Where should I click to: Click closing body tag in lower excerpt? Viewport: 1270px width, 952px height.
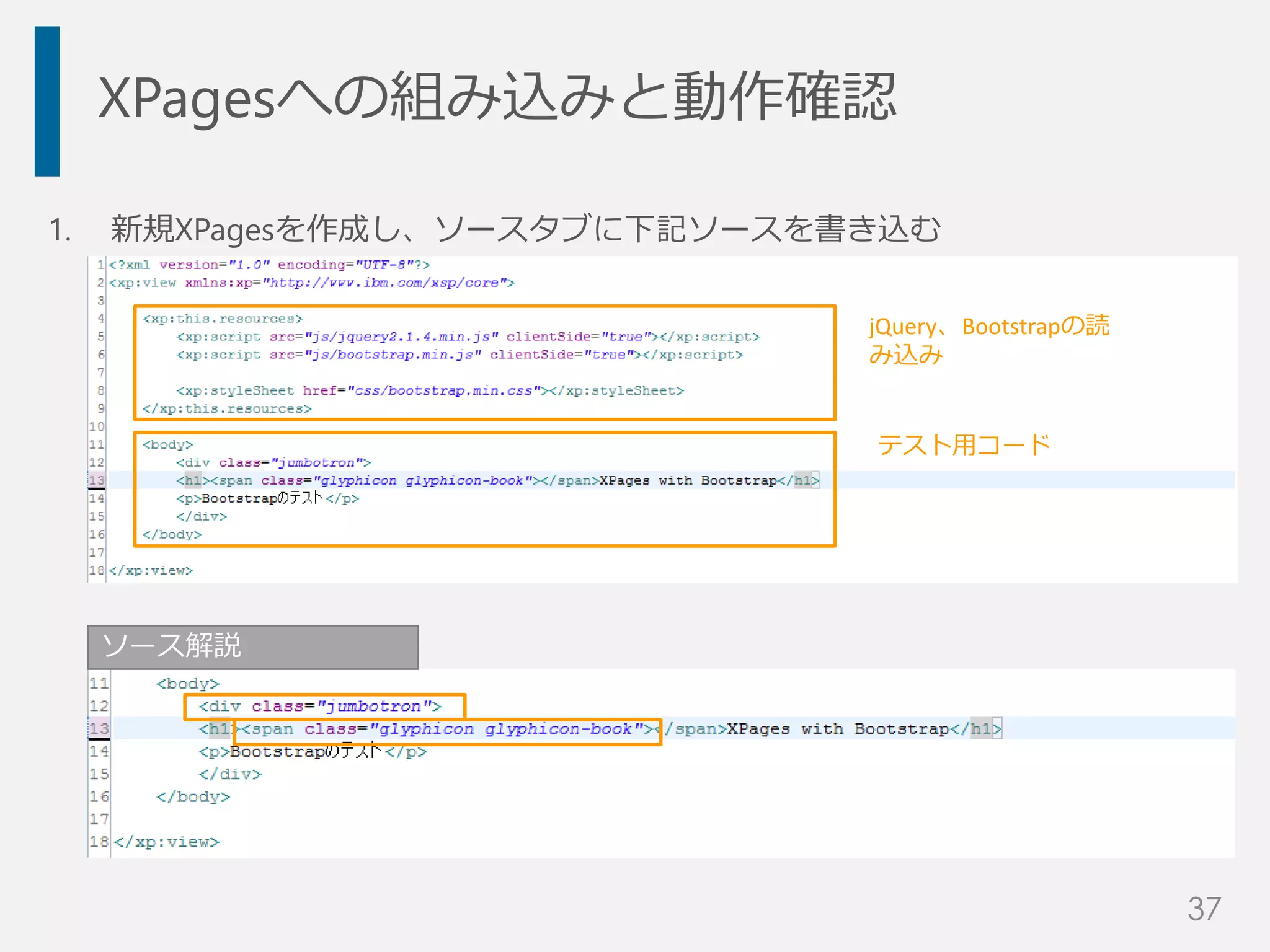pyautogui.click(x=193, y=796)
